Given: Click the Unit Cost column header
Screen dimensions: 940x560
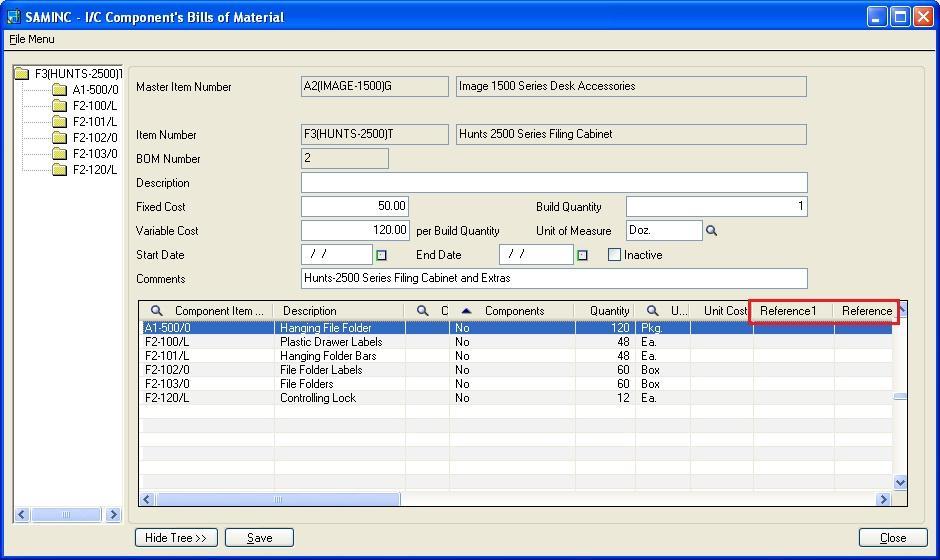Looking at the screenshot, I should tap(722, 311).
